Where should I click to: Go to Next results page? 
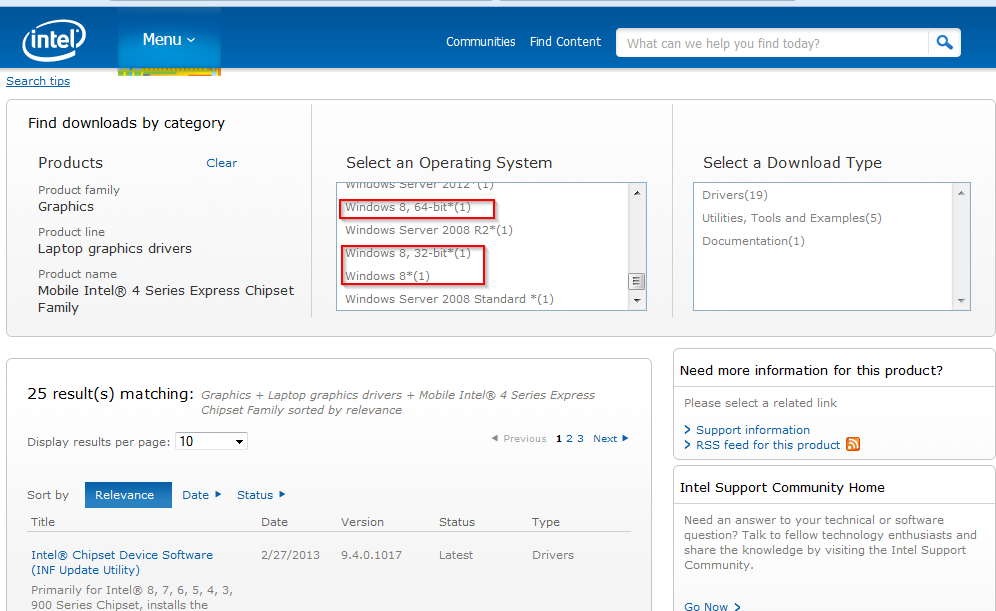[x=610, y=439]
